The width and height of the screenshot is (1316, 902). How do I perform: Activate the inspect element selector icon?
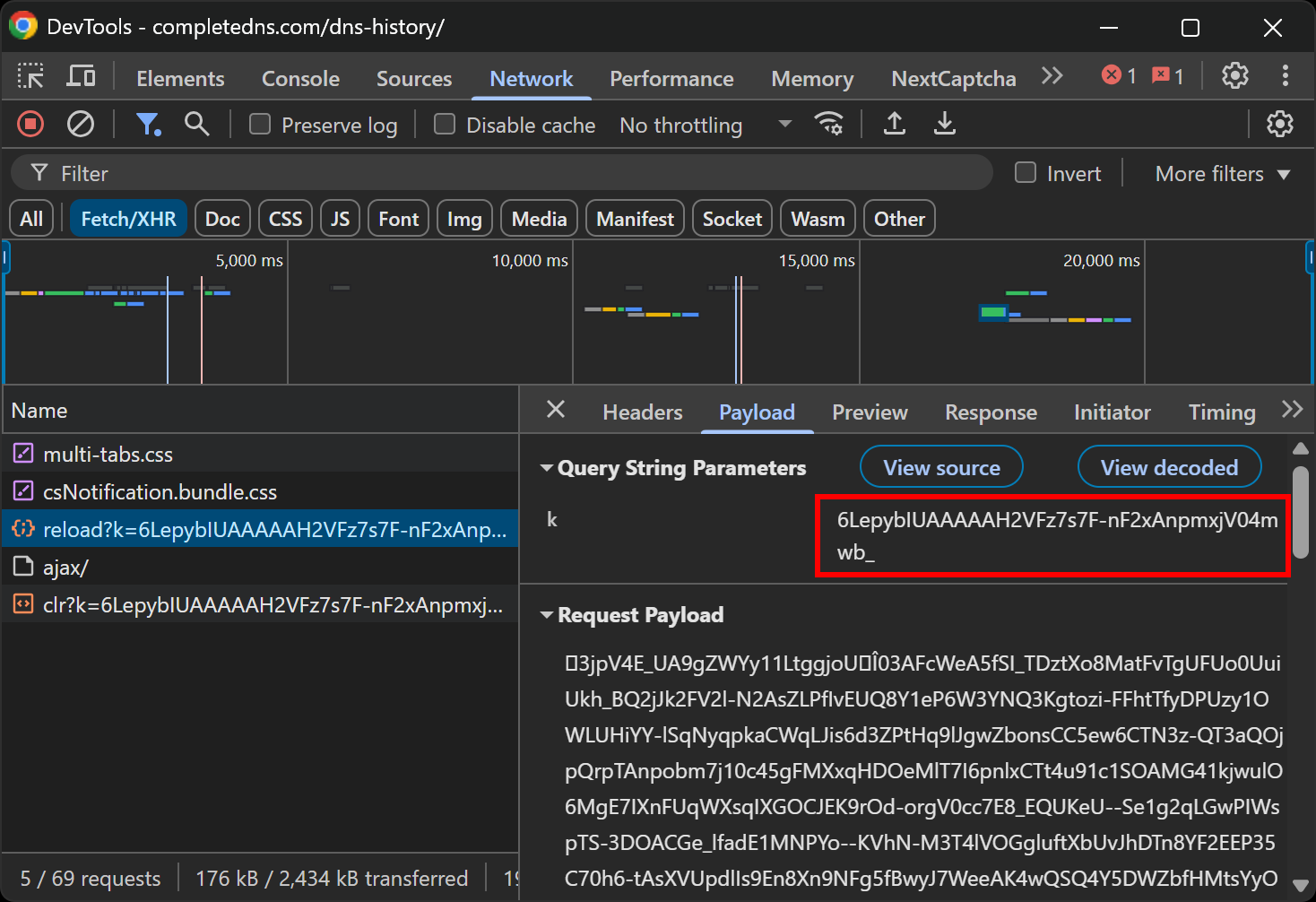pyautogui.click(x=30, y=77)
